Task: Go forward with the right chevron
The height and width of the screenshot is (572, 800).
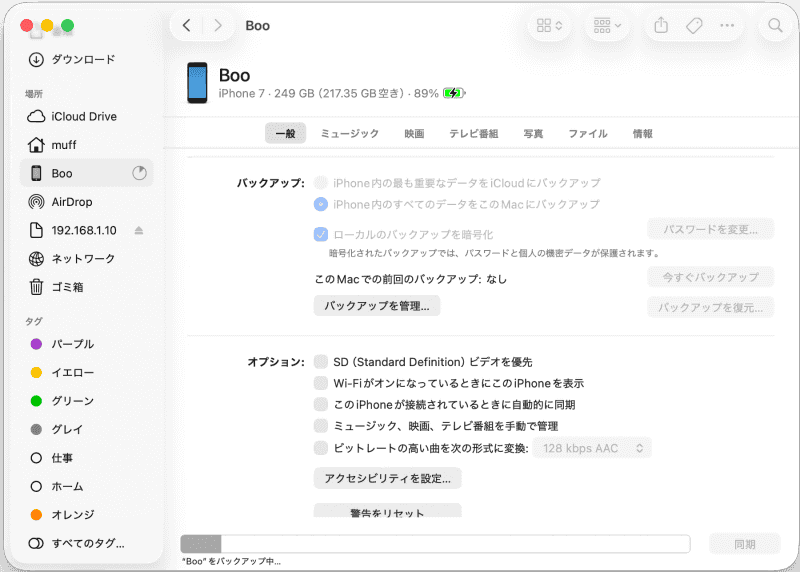Action: [218, 26]
